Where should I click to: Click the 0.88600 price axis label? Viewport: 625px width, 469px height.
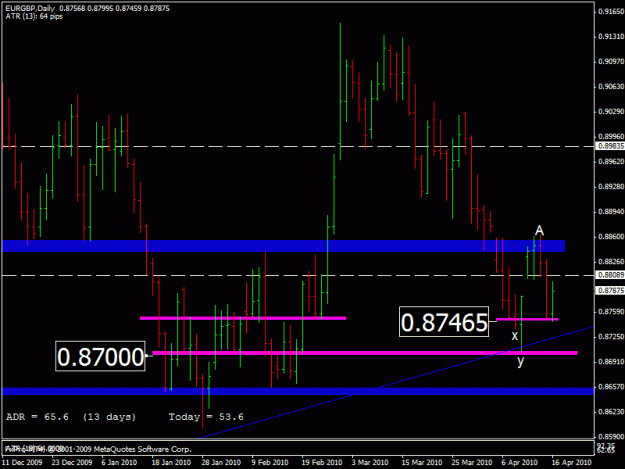611,237
